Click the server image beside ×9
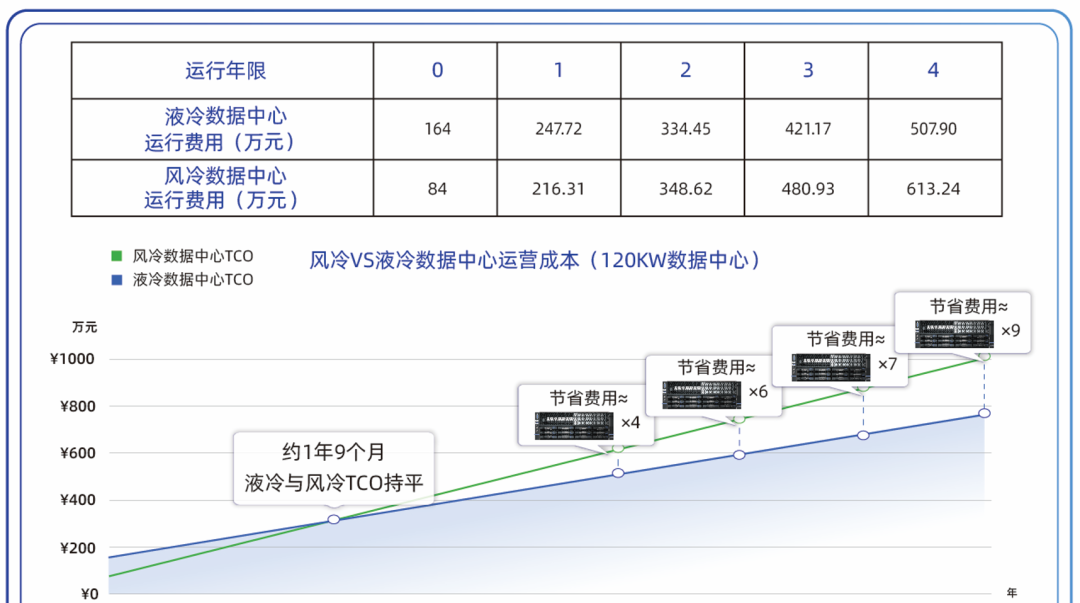This screenshot has width=1080, height=603. pyautogui.click(x=956, y=333)
